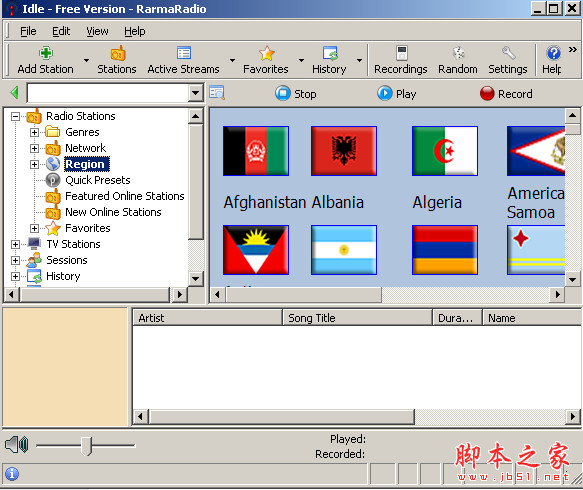Open the File menu

[28, 31]
